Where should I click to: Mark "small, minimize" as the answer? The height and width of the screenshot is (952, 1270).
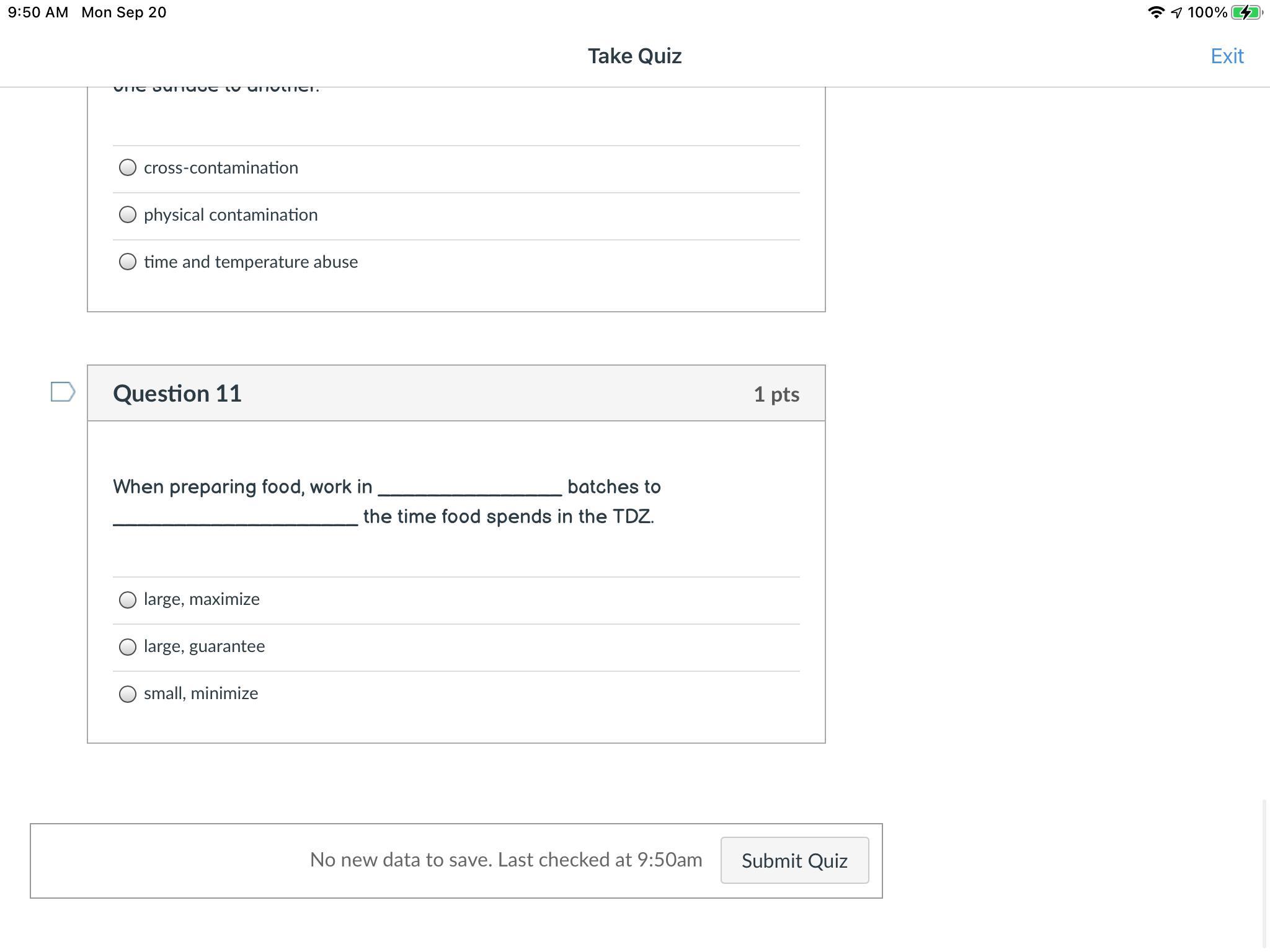tap(128, 694)
